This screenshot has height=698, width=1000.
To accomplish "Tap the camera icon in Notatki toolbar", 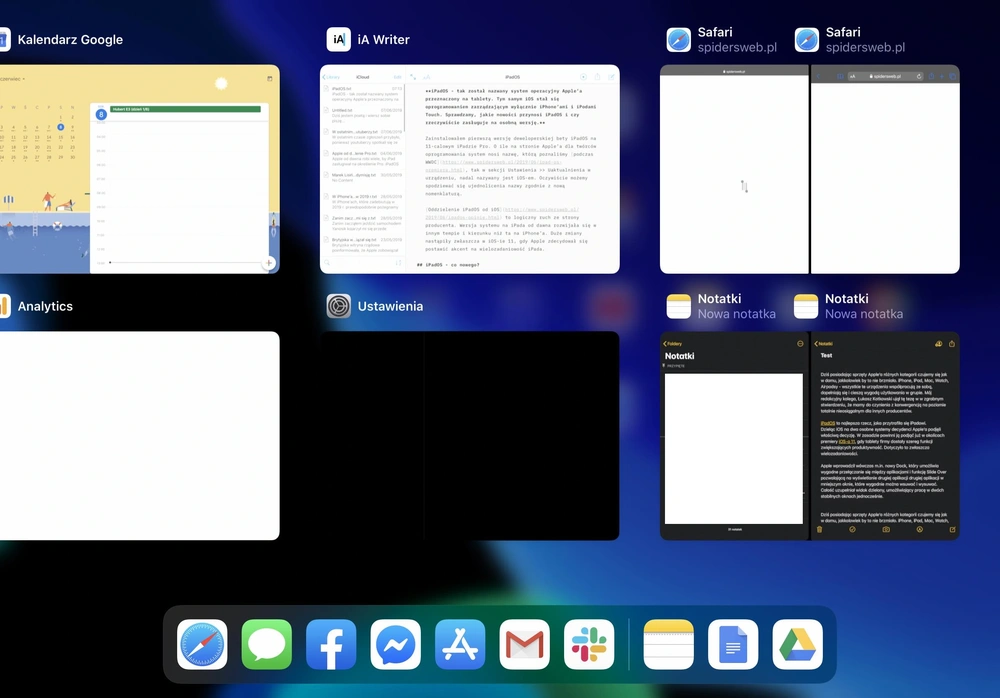I will click(x=886, y=530).
